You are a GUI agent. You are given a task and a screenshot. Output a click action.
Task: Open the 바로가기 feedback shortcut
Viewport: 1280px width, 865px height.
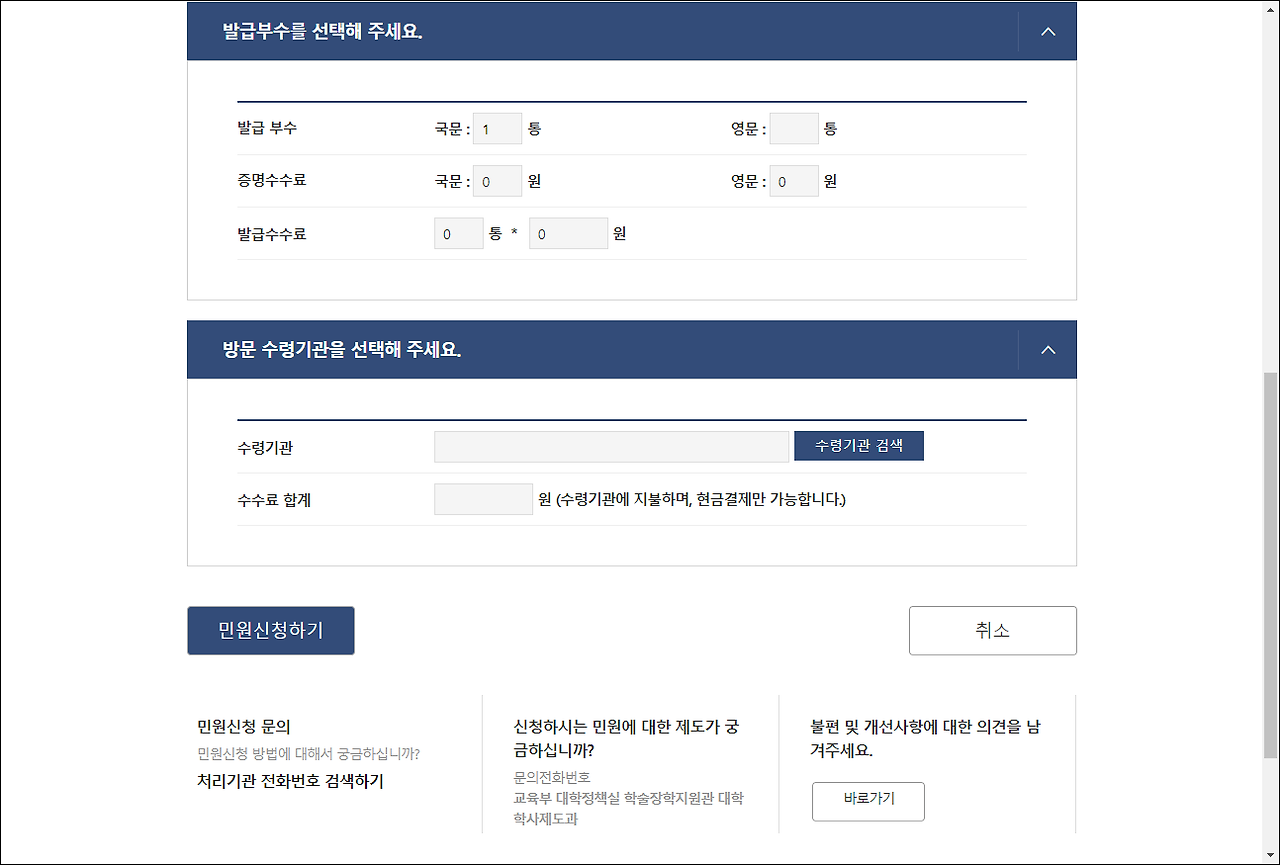click(x=867, y=801)
